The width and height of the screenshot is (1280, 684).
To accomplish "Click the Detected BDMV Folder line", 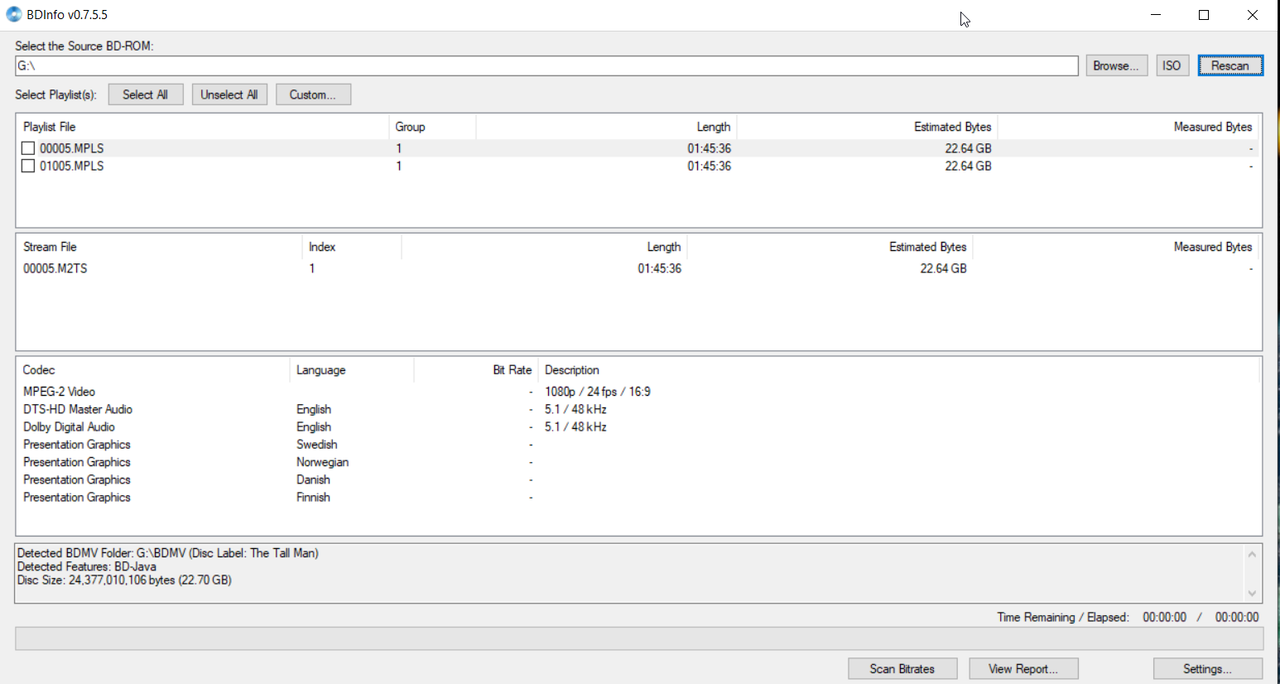I will click(x=168, y=553).
